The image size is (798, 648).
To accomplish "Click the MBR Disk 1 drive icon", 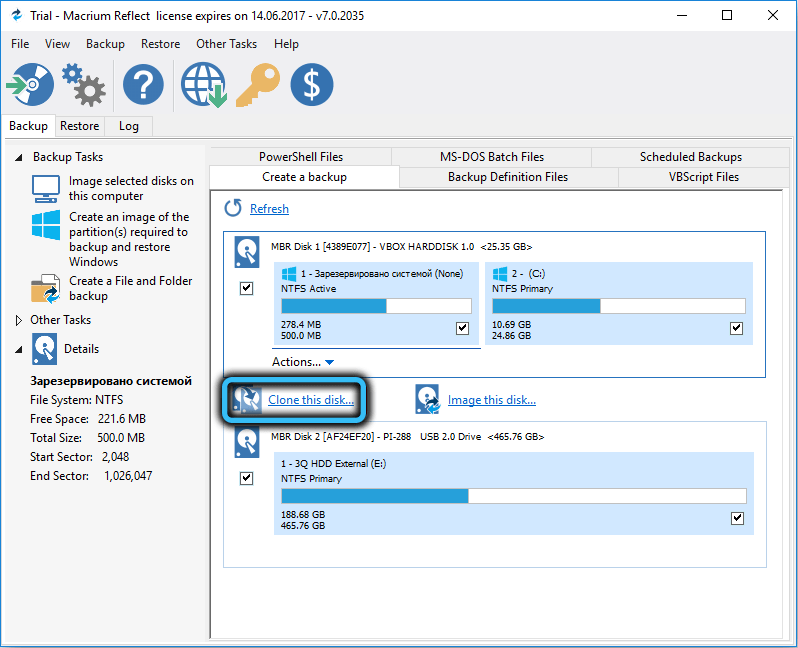I will point(247,252).
